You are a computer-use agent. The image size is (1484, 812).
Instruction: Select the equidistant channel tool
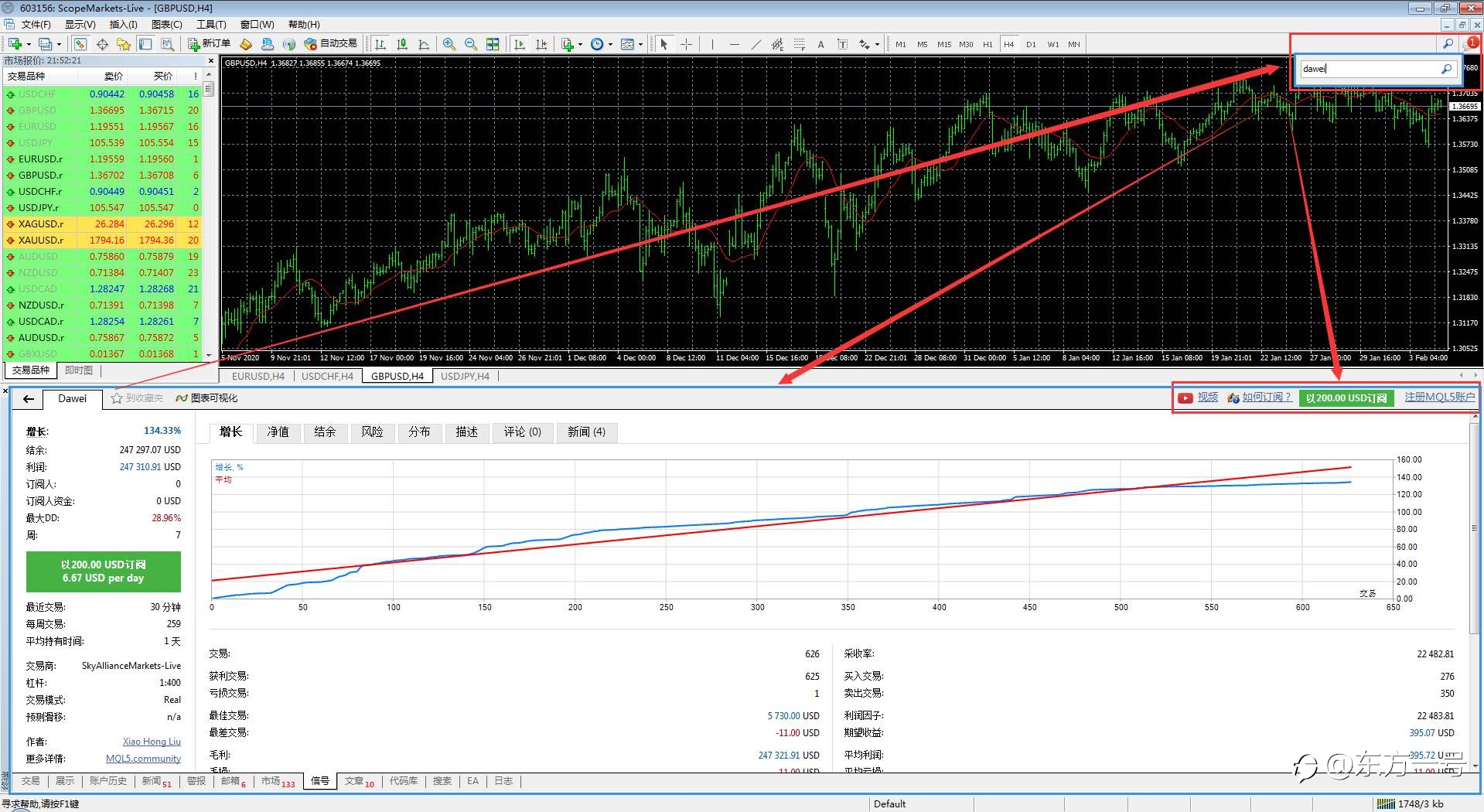click(777, 44)
